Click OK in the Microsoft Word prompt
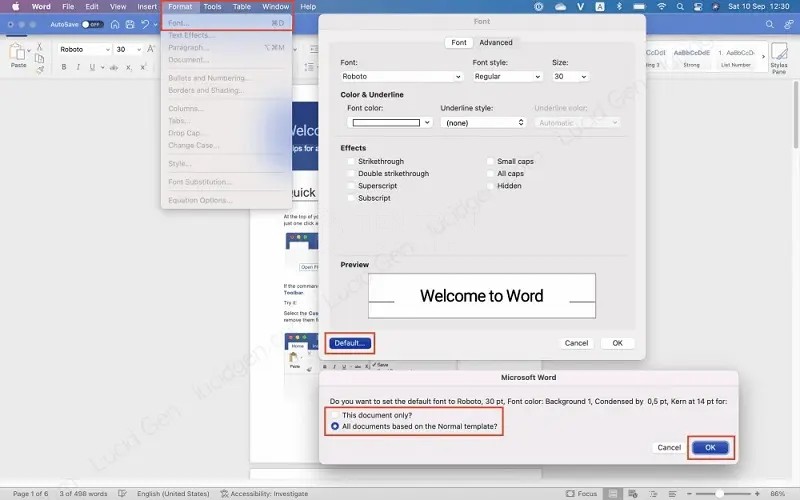The image size is (800, 500). 709,447
